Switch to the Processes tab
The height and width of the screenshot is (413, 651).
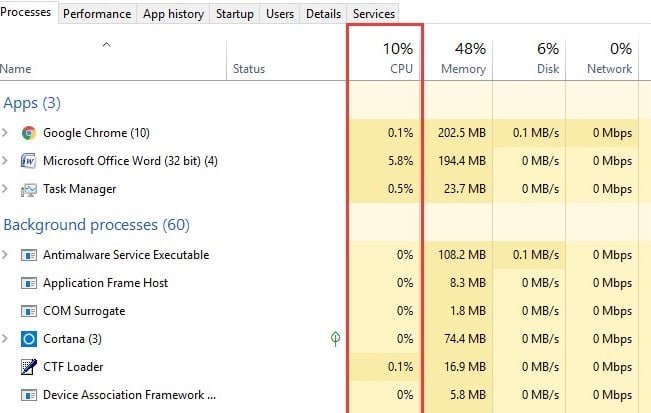tap(27, 12)
